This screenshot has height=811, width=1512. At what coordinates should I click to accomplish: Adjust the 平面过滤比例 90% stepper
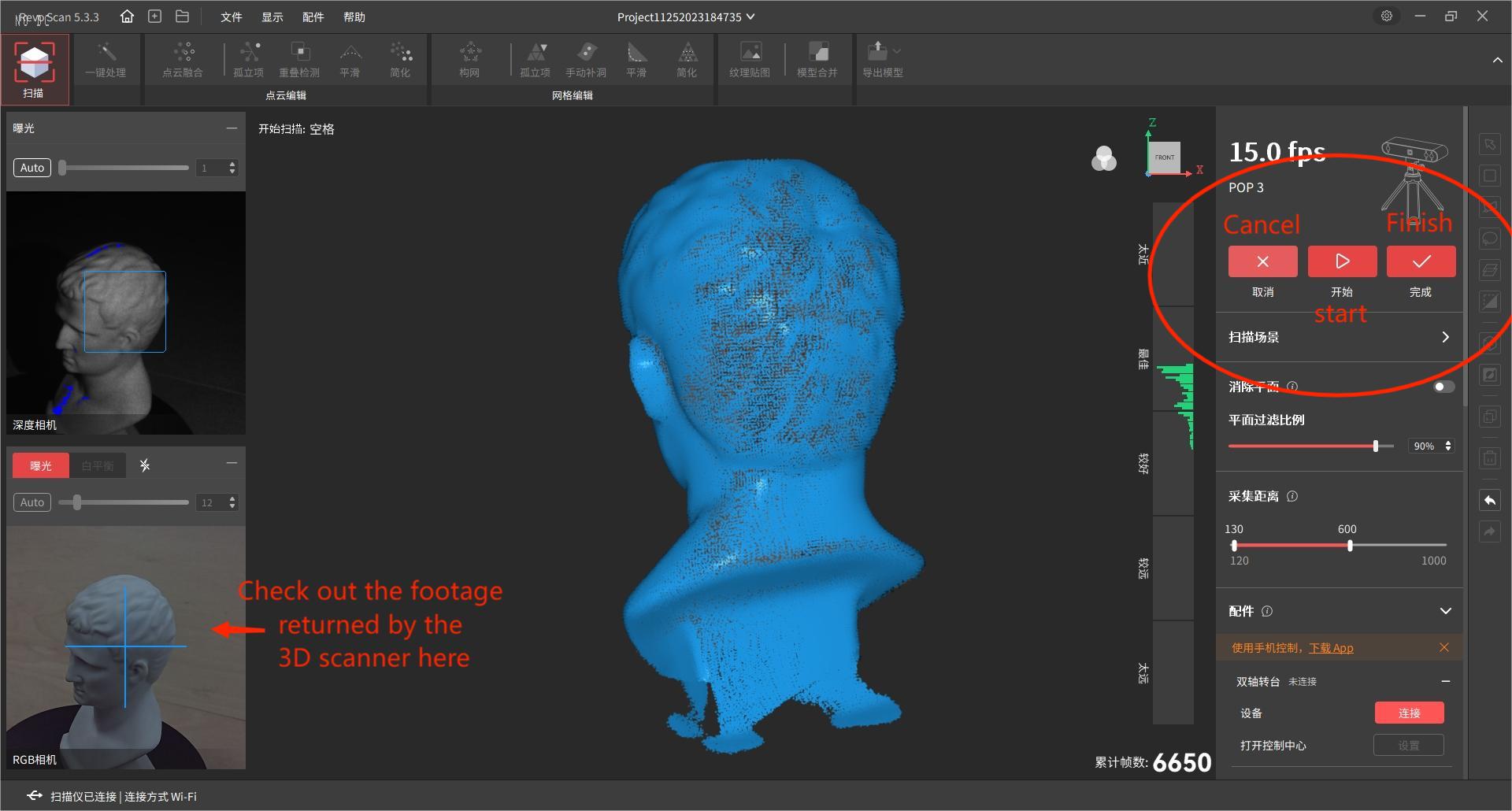[1448, 446]
